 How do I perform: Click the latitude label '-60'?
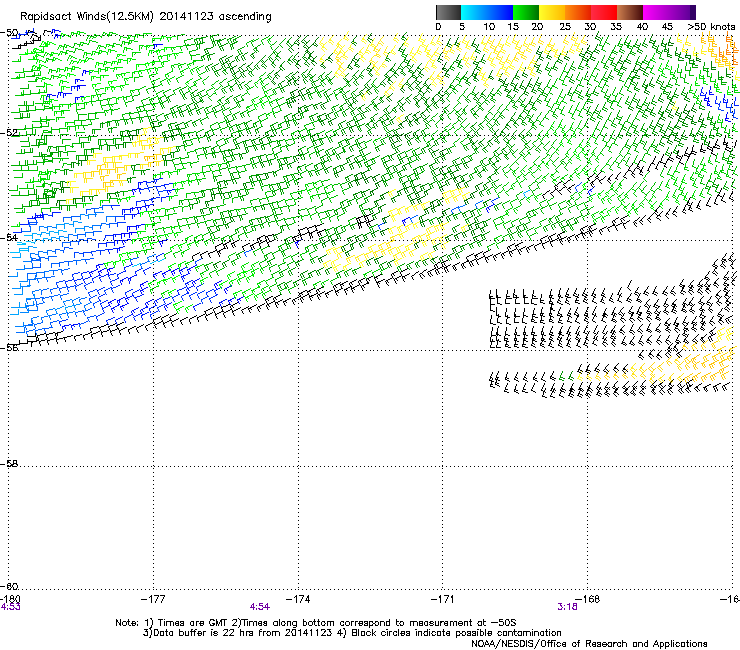pyautogui.click(x=9, y=586)
